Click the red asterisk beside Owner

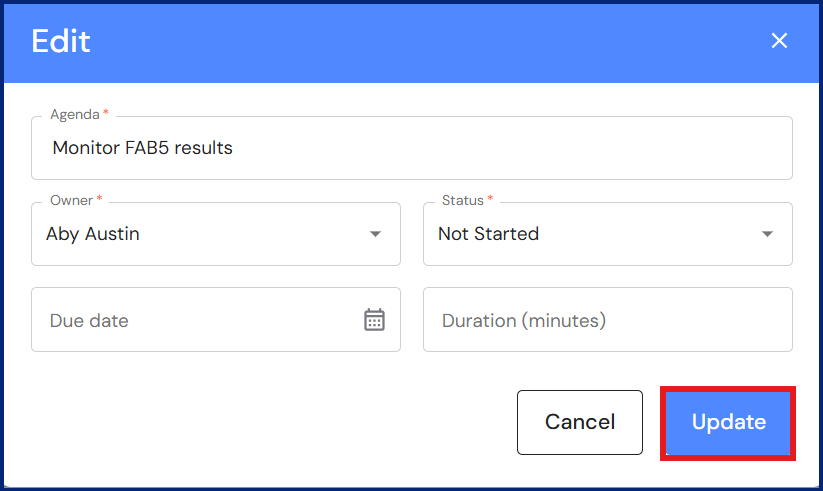click(99, 201)
